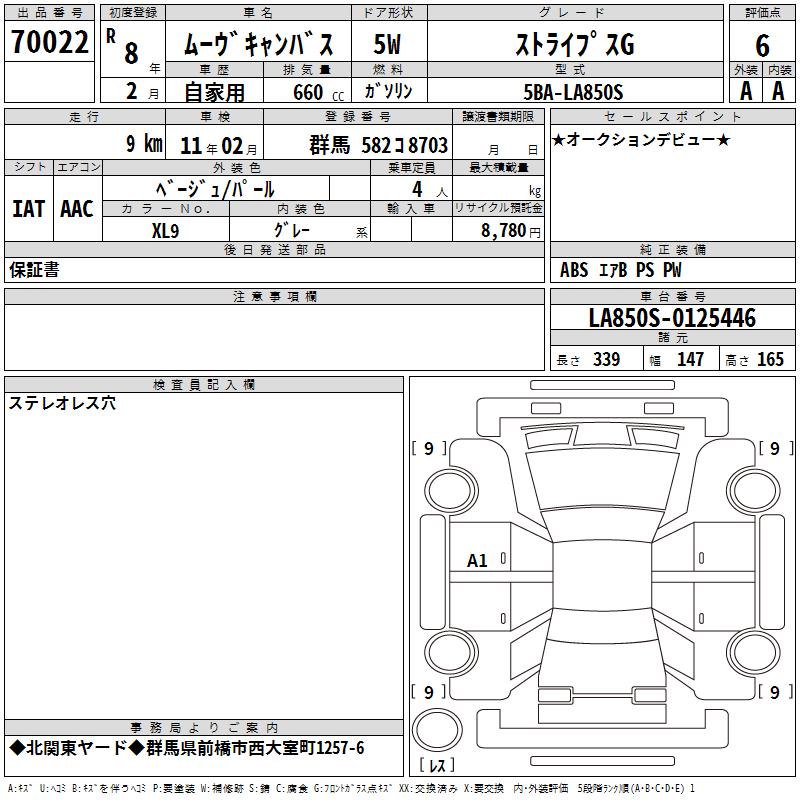
Task: Click the evaluation score 6
Action: [762, 45]
